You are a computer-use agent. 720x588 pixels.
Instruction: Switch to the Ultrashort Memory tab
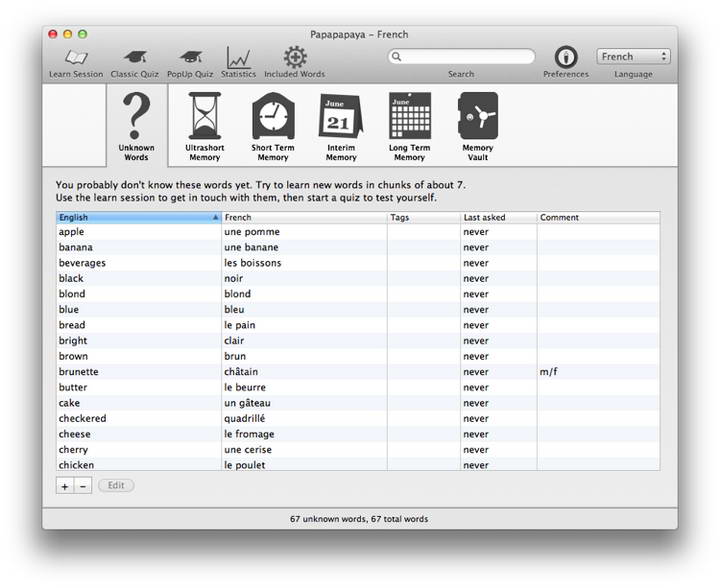click(x=204, y=126)
